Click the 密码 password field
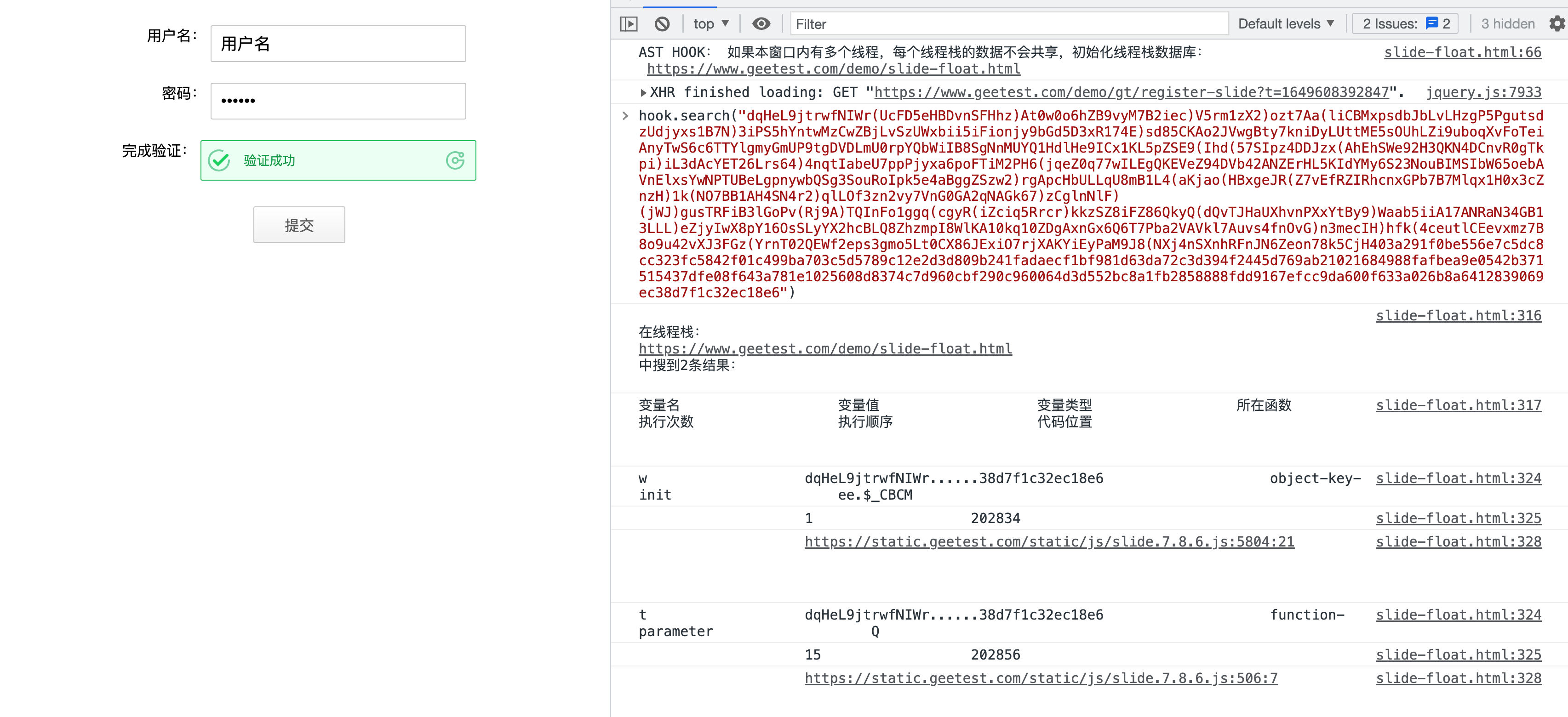Screen dimensions: 1568x717 (338, 101)
